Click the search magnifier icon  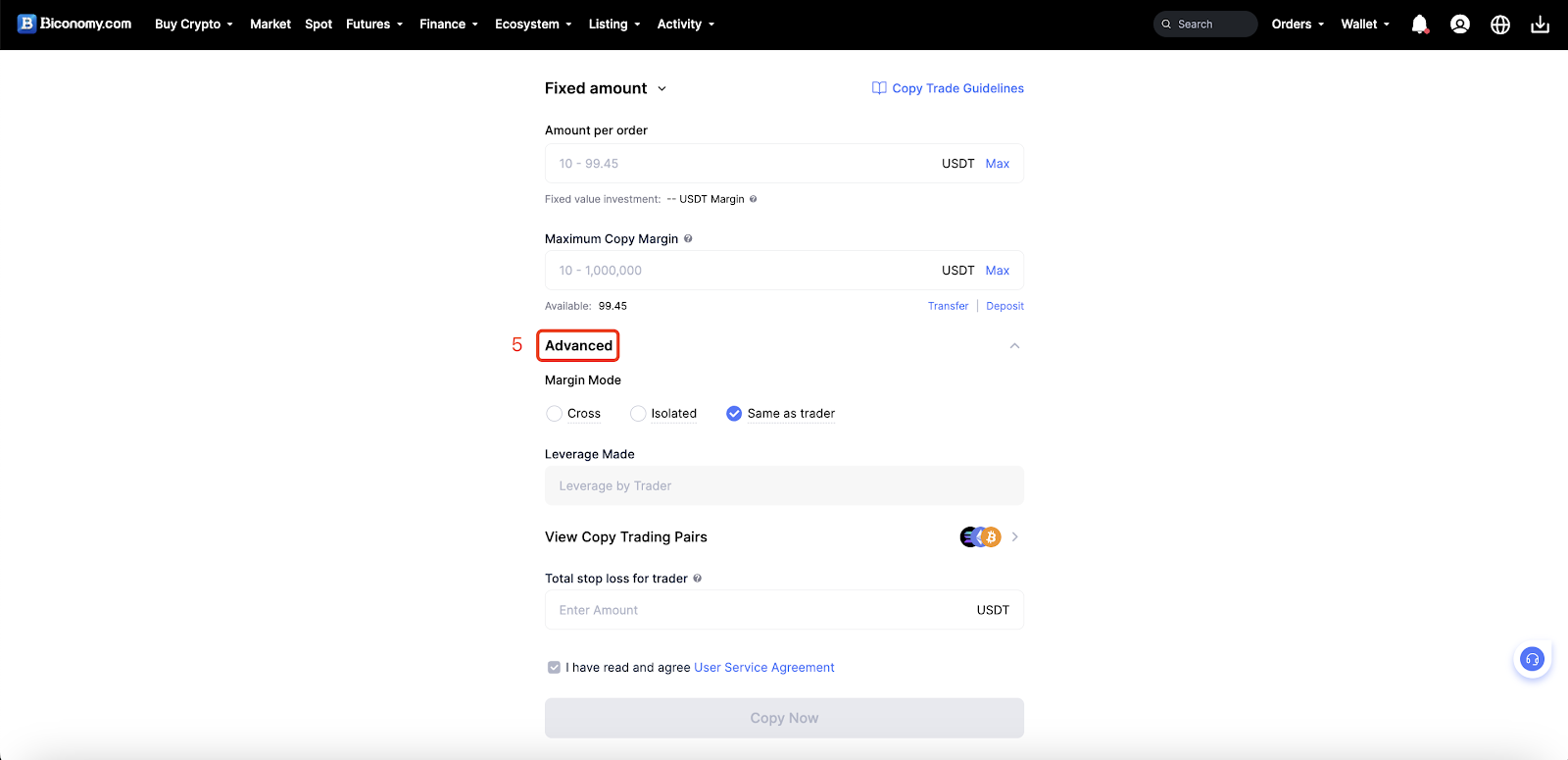(x=1166, y=25)
